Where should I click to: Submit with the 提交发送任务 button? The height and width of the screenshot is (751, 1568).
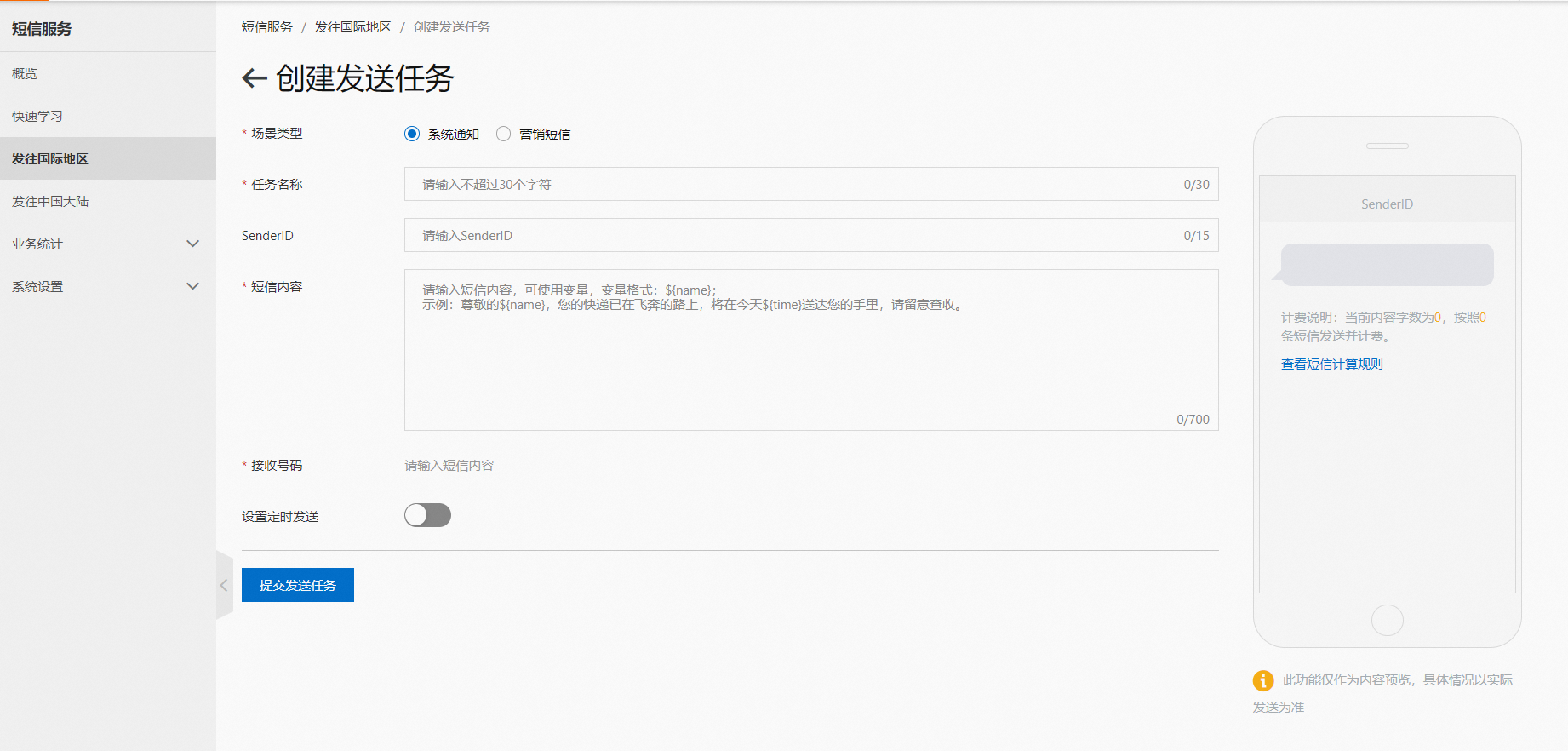[x=298, y=585]
